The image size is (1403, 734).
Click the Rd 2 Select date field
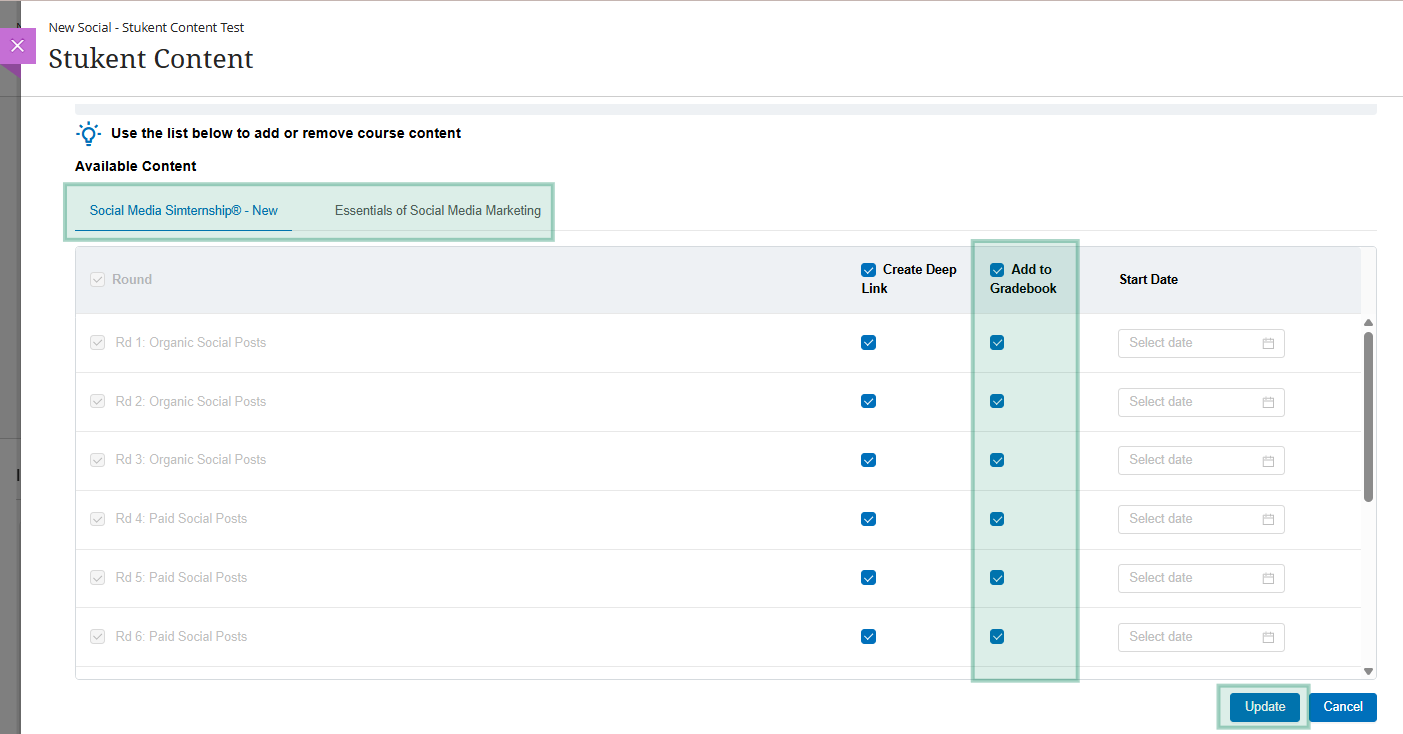pyautogui.click(x=1201, y=402)
